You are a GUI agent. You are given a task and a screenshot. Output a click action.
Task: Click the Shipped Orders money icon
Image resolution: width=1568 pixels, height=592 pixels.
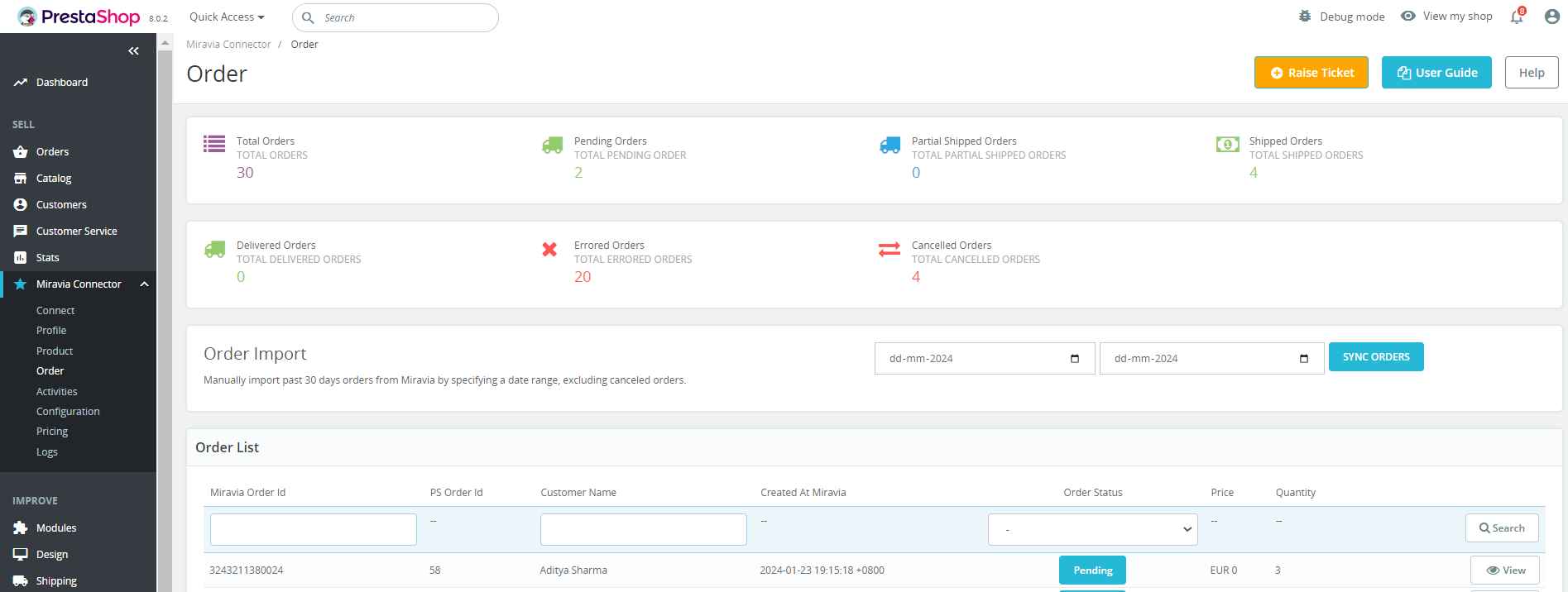click(x=1228, y=145)
